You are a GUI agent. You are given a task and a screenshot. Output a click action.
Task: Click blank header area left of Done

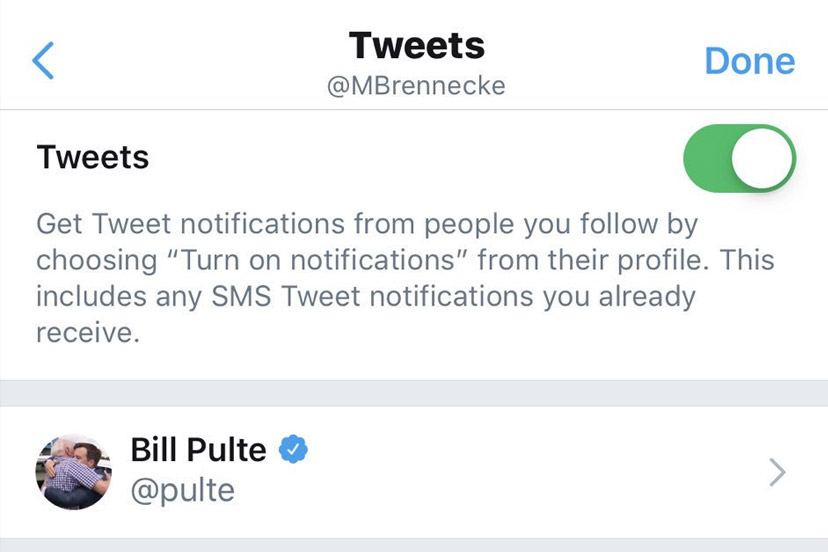[610, 61]
